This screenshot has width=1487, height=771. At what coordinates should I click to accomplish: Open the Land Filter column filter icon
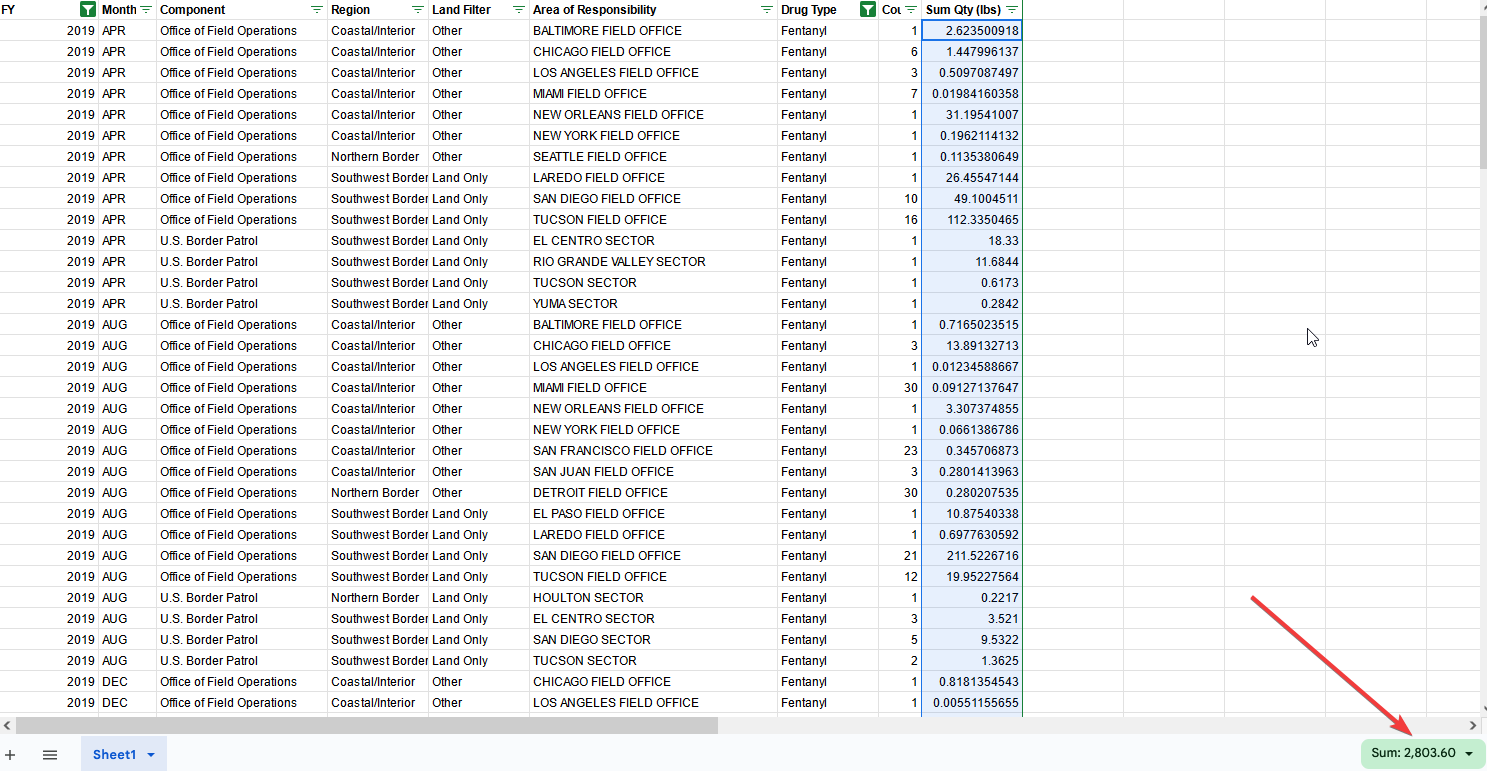pyautogui.click(x=519, y=9)
